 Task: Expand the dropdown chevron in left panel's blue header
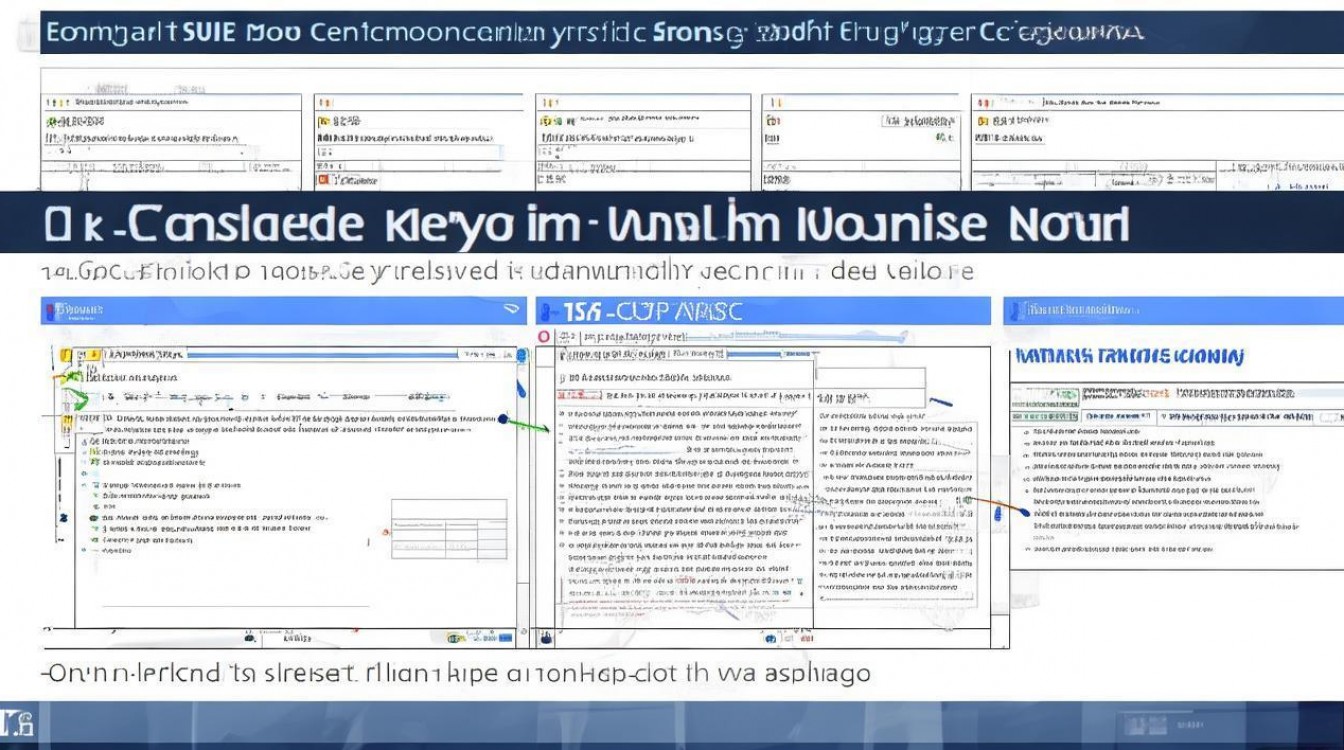pos(512,310)
